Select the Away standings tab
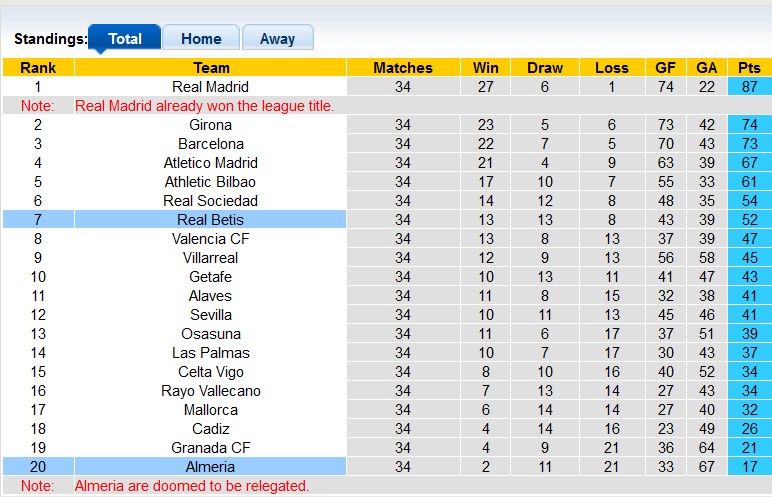Viewport: 772px width, 497px height. click(x=277, y=39)
